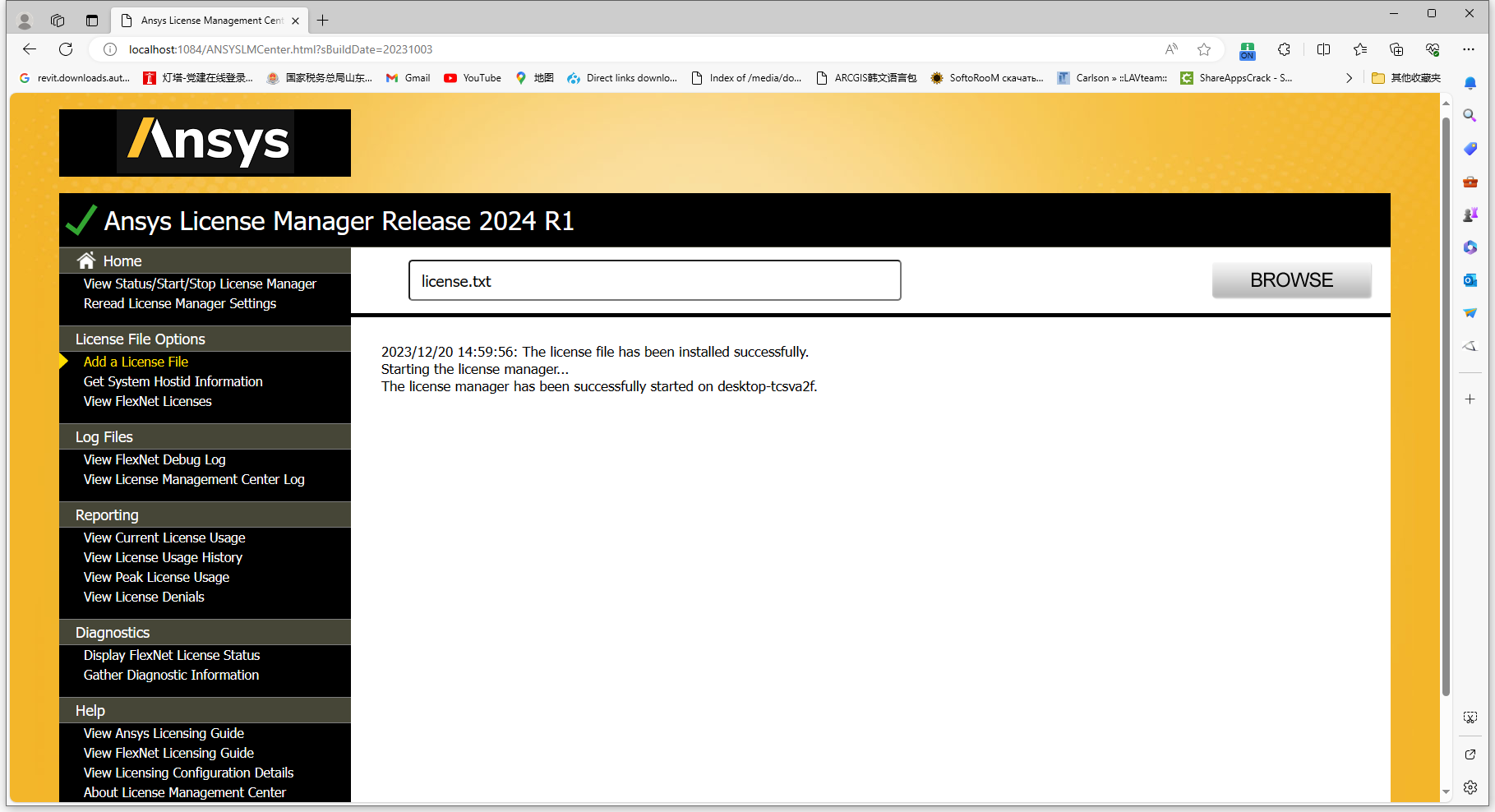The width and height of the screenshot is (1495, 812).
Task: Open the ShareAppsCrack bookmark
Action: pyautogui.click(x=1236, y=78)
